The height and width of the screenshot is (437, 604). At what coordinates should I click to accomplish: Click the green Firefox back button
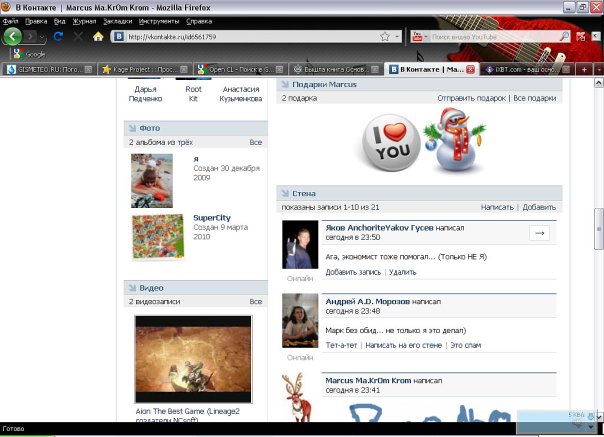tap(13, 36)
